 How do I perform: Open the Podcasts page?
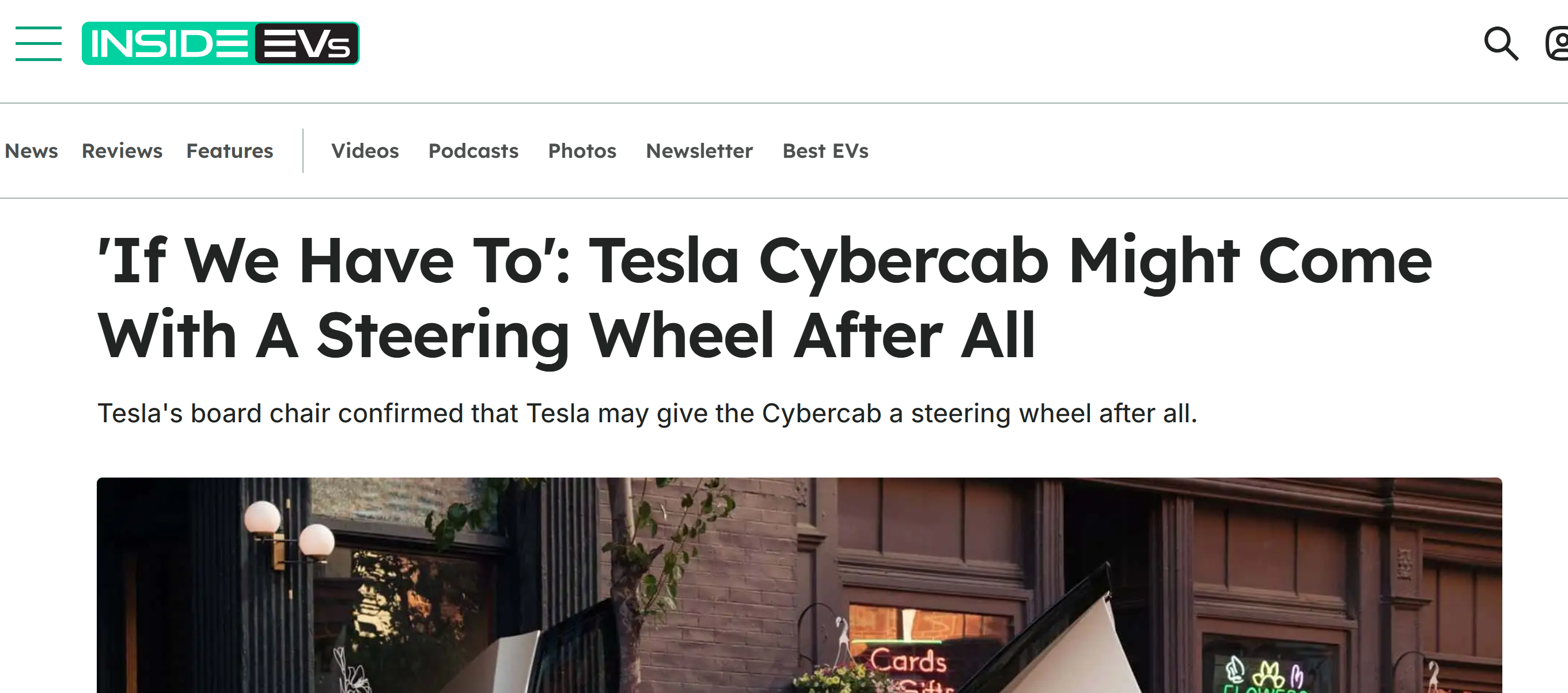click(473, 151)
